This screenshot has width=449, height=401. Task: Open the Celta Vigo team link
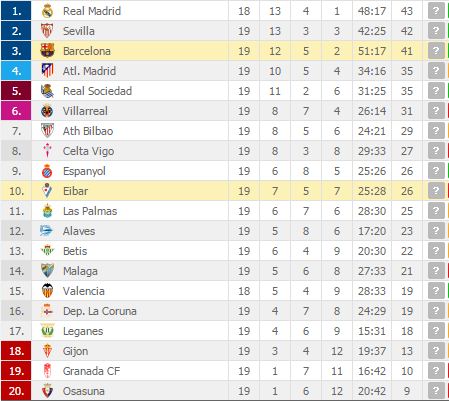click(x=88, y=151)
